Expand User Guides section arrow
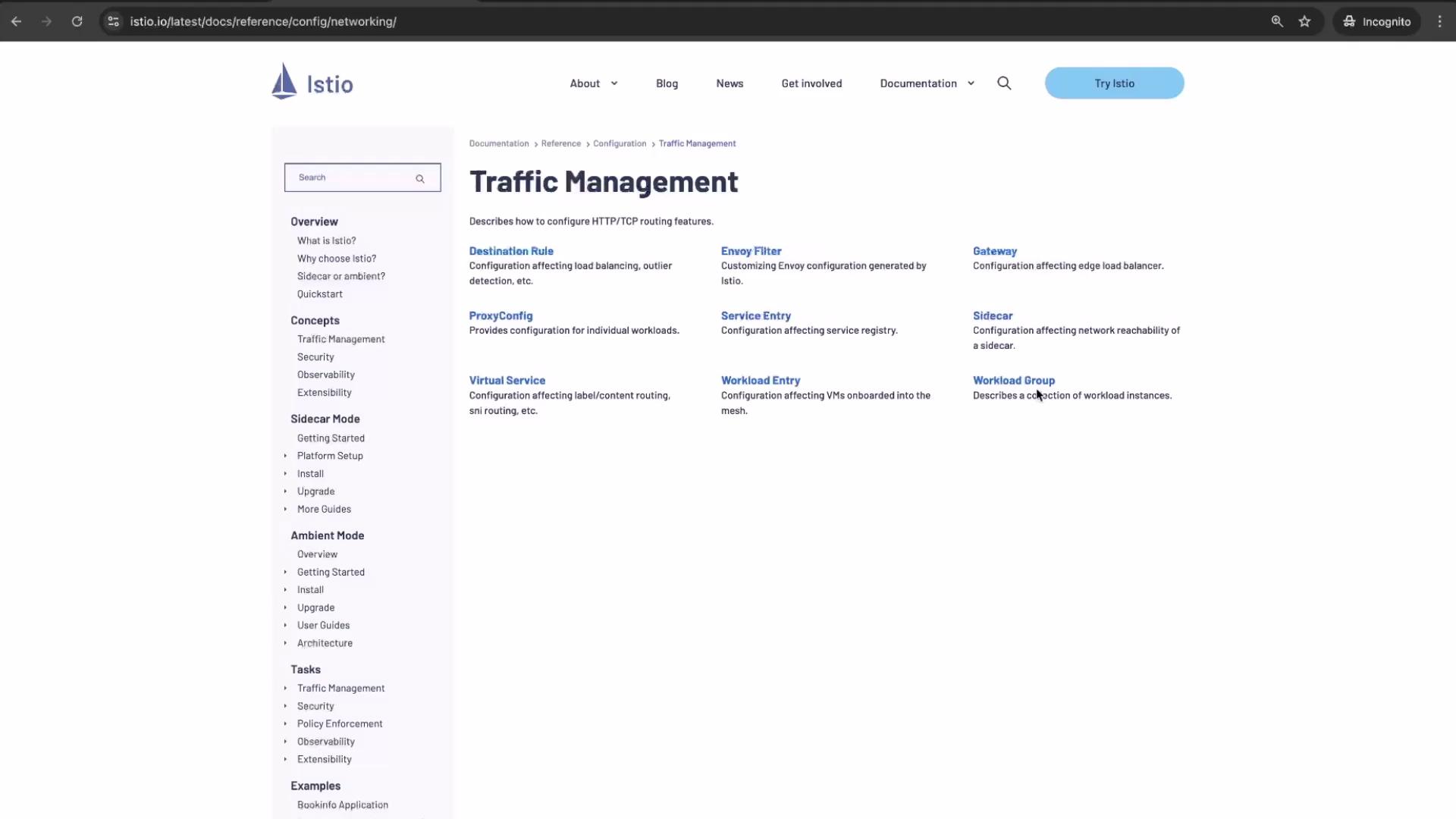 pyautogui.click(x=285, y=626)
